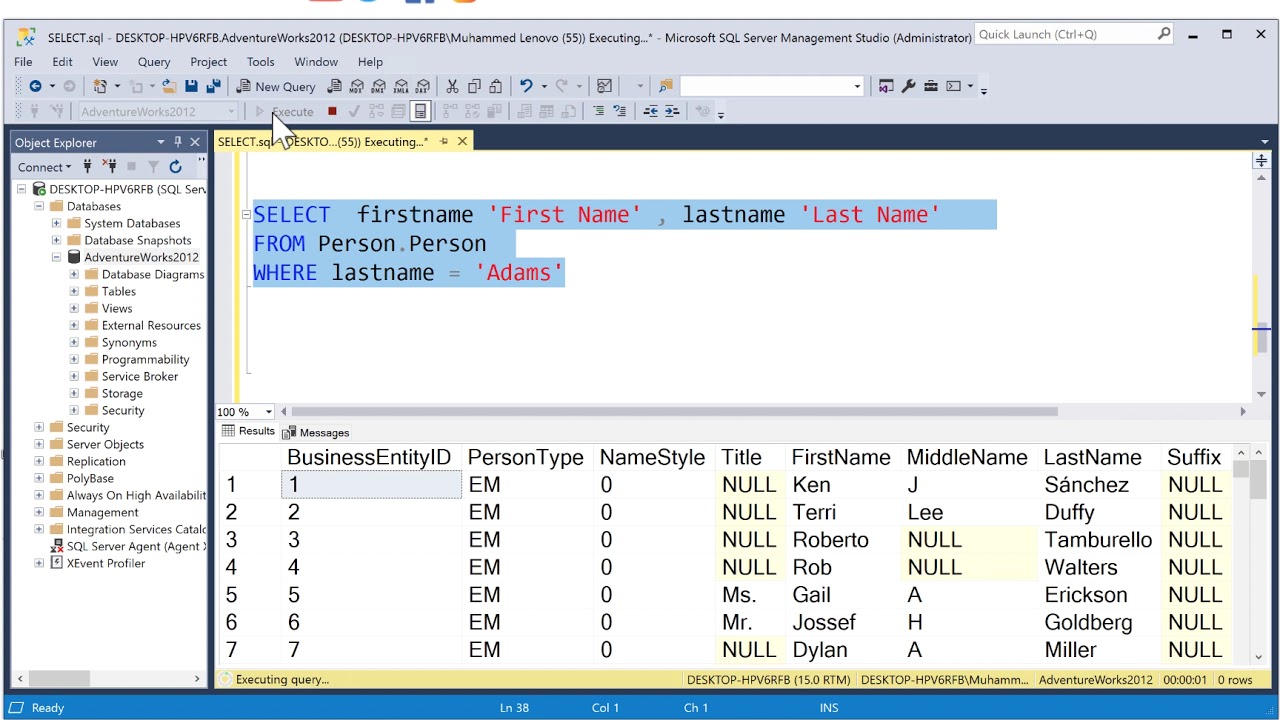Open the Toolbox icon
This screenshot has width=1280, height=720.
[x=930, y=86]
